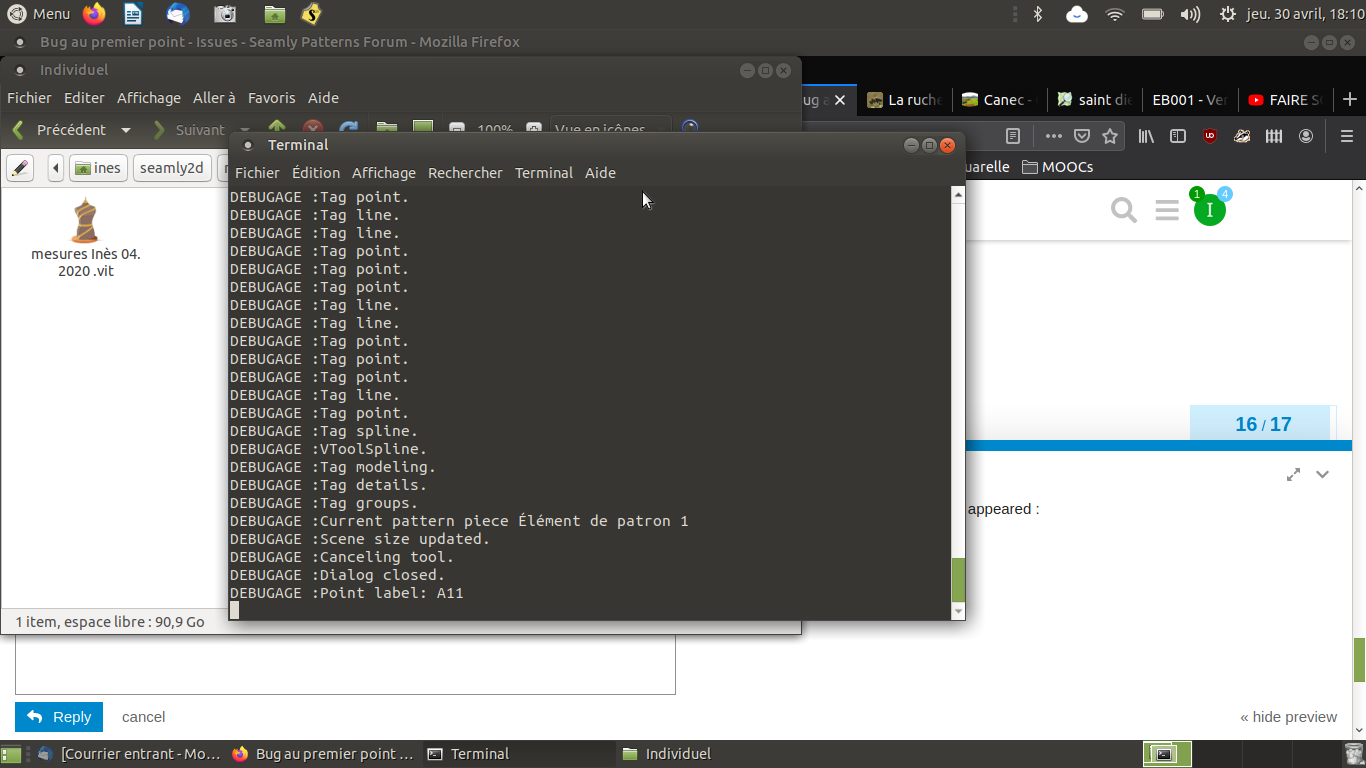The image size is (1366, 768).
Task: Click the hide preview link
Action: coord(1288,716)
